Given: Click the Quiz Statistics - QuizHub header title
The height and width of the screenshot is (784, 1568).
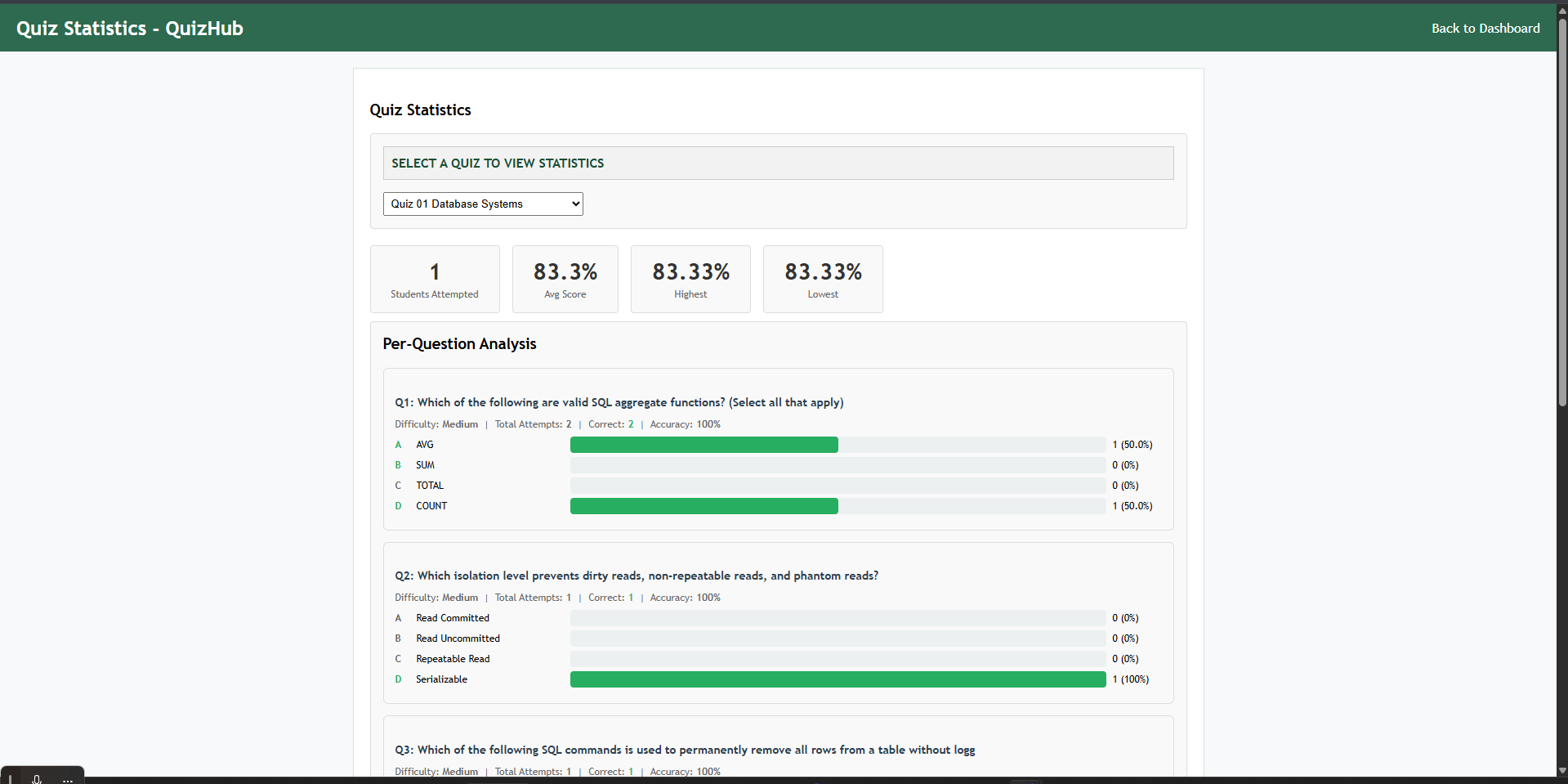Looking at the screenshot, I should point(130,29).
